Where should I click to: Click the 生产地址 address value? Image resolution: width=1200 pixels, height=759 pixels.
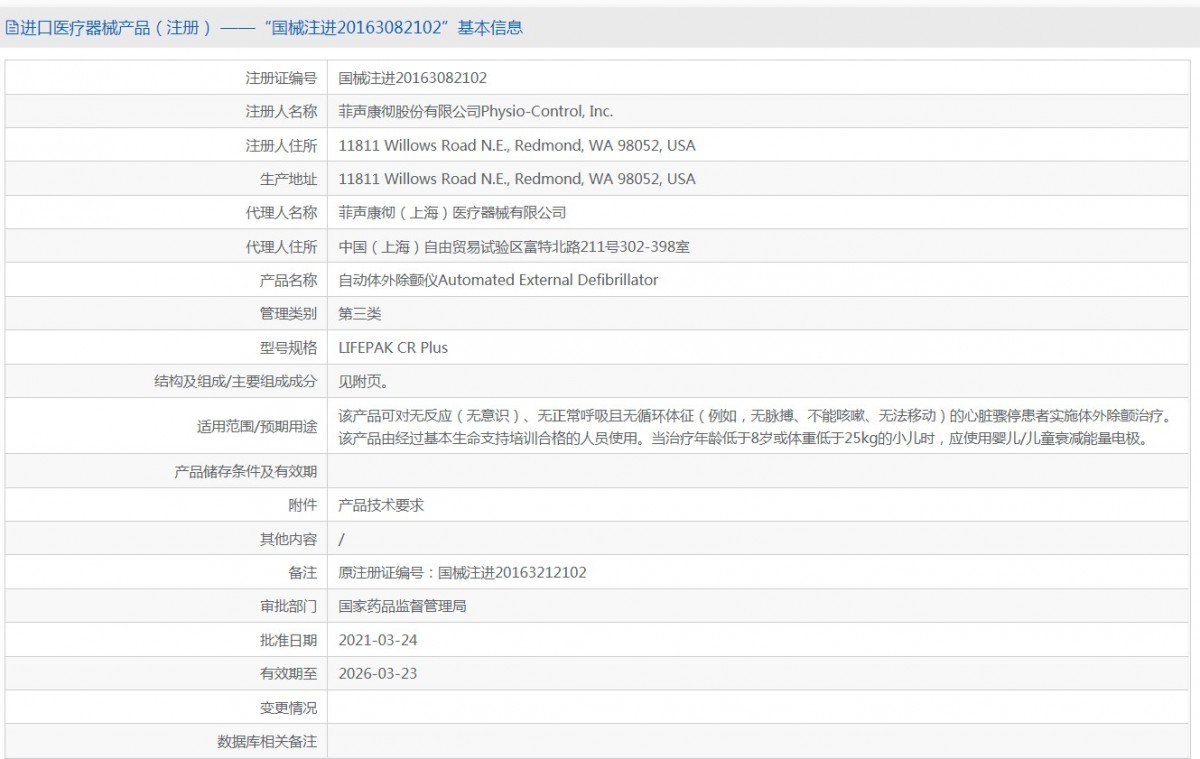point(517,179)
